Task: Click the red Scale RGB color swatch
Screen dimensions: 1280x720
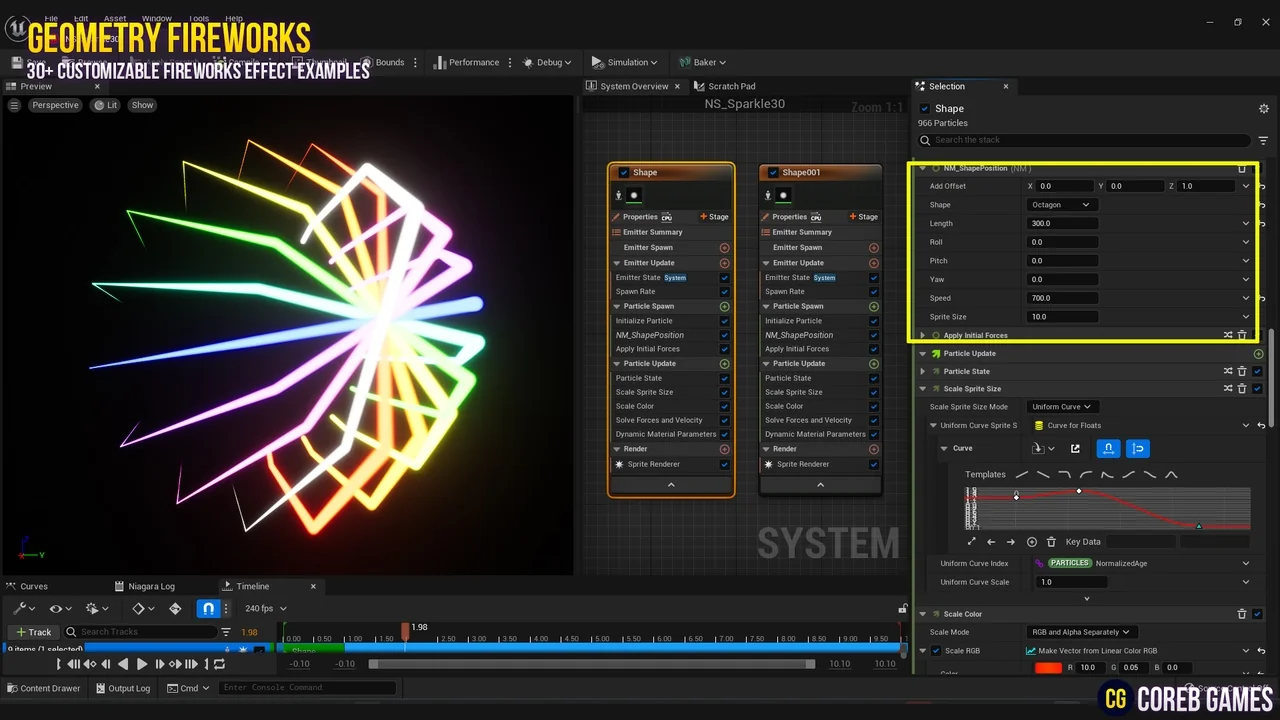Action: click(1048, 667)
